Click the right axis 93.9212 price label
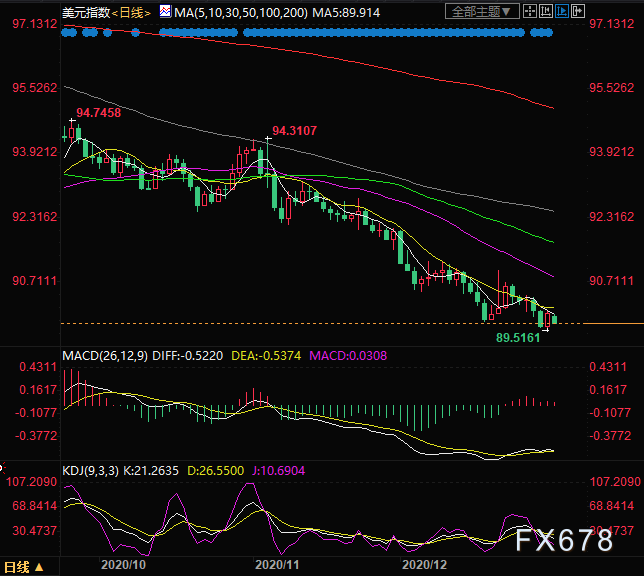The height and width of the screenshot is (576, 644). [612, 152]
